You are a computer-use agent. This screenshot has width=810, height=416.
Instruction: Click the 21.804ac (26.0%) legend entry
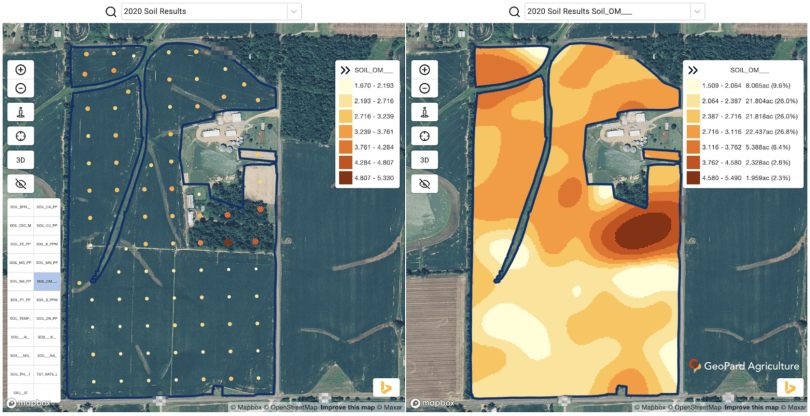coord(771,101)
